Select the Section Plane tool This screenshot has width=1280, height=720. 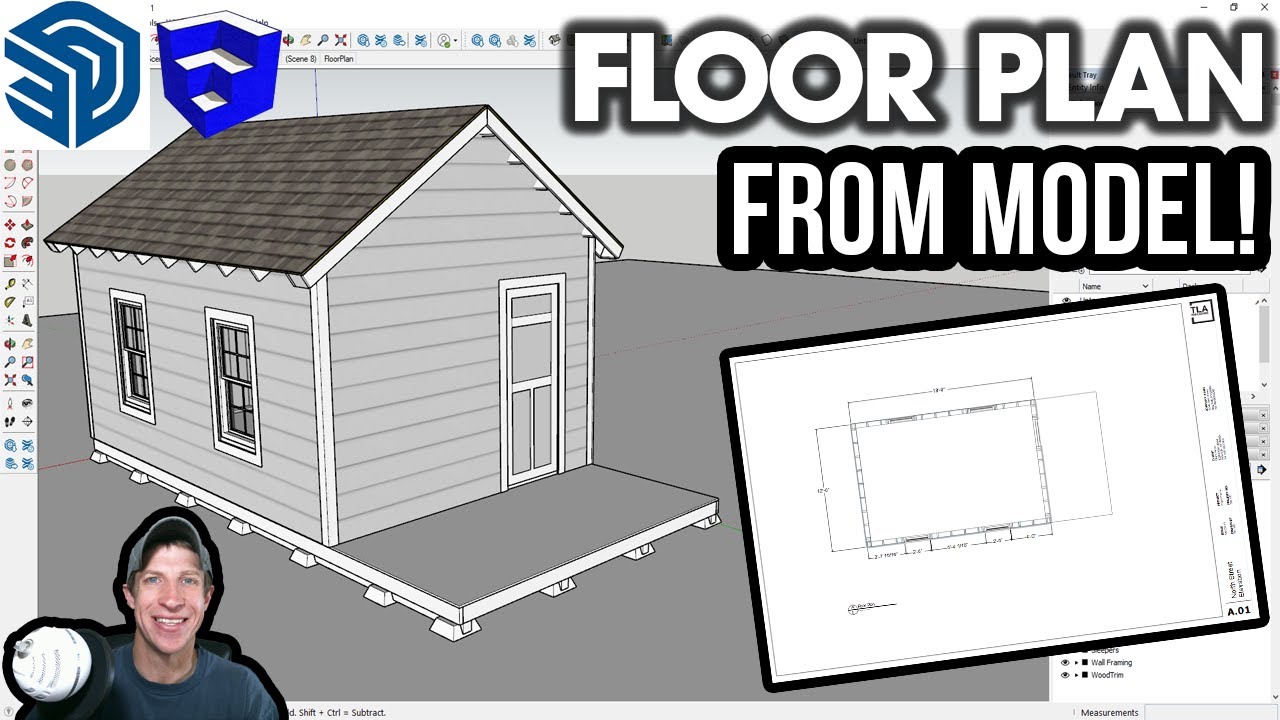click(27, 422)
